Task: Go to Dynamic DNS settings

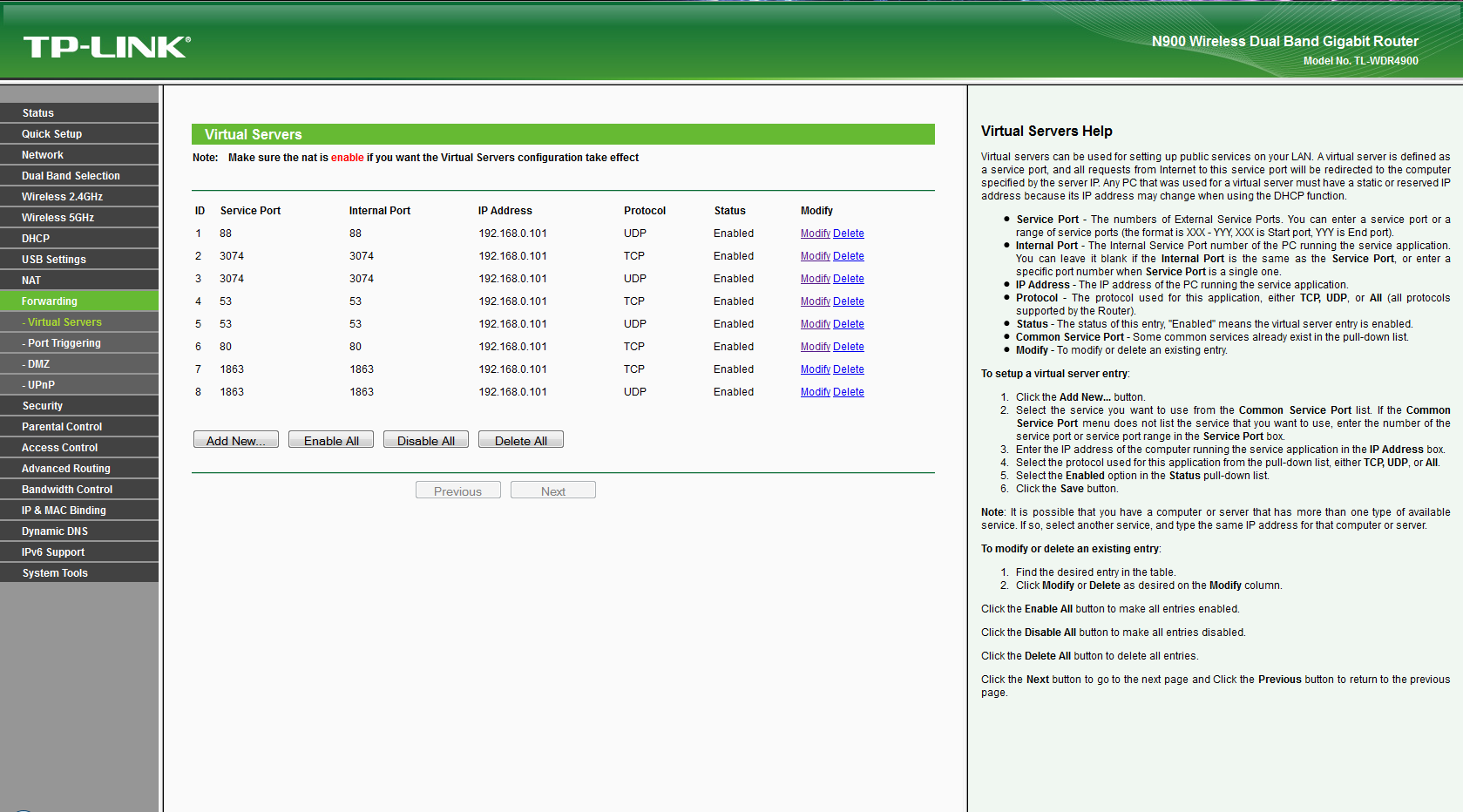Action: (79, 531)
